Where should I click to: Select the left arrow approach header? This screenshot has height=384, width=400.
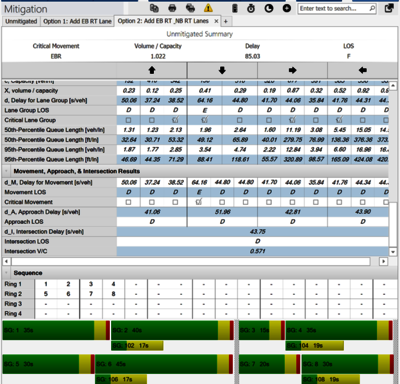(363, 70)
